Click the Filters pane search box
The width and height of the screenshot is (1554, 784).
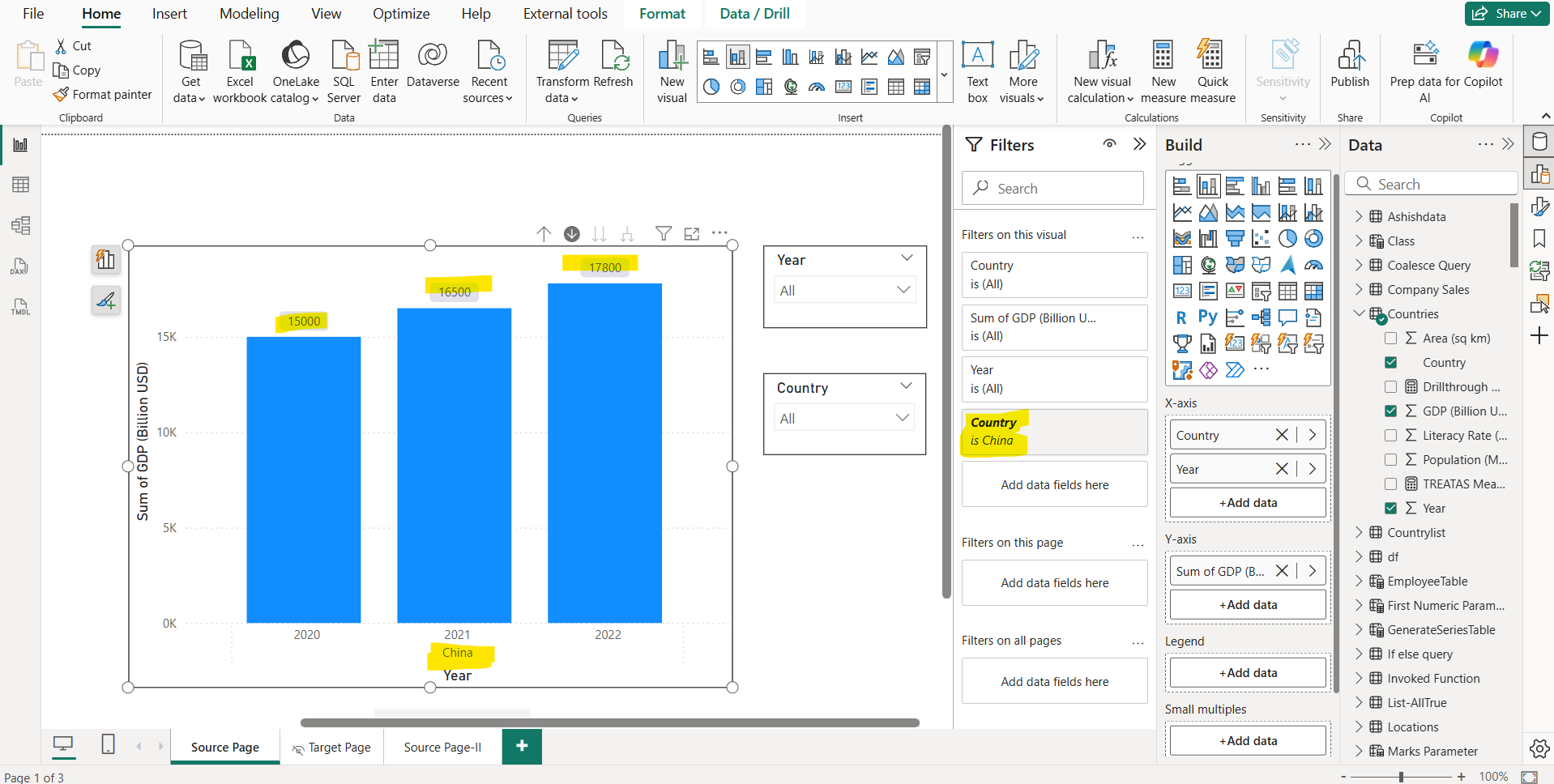[1052, 188]
